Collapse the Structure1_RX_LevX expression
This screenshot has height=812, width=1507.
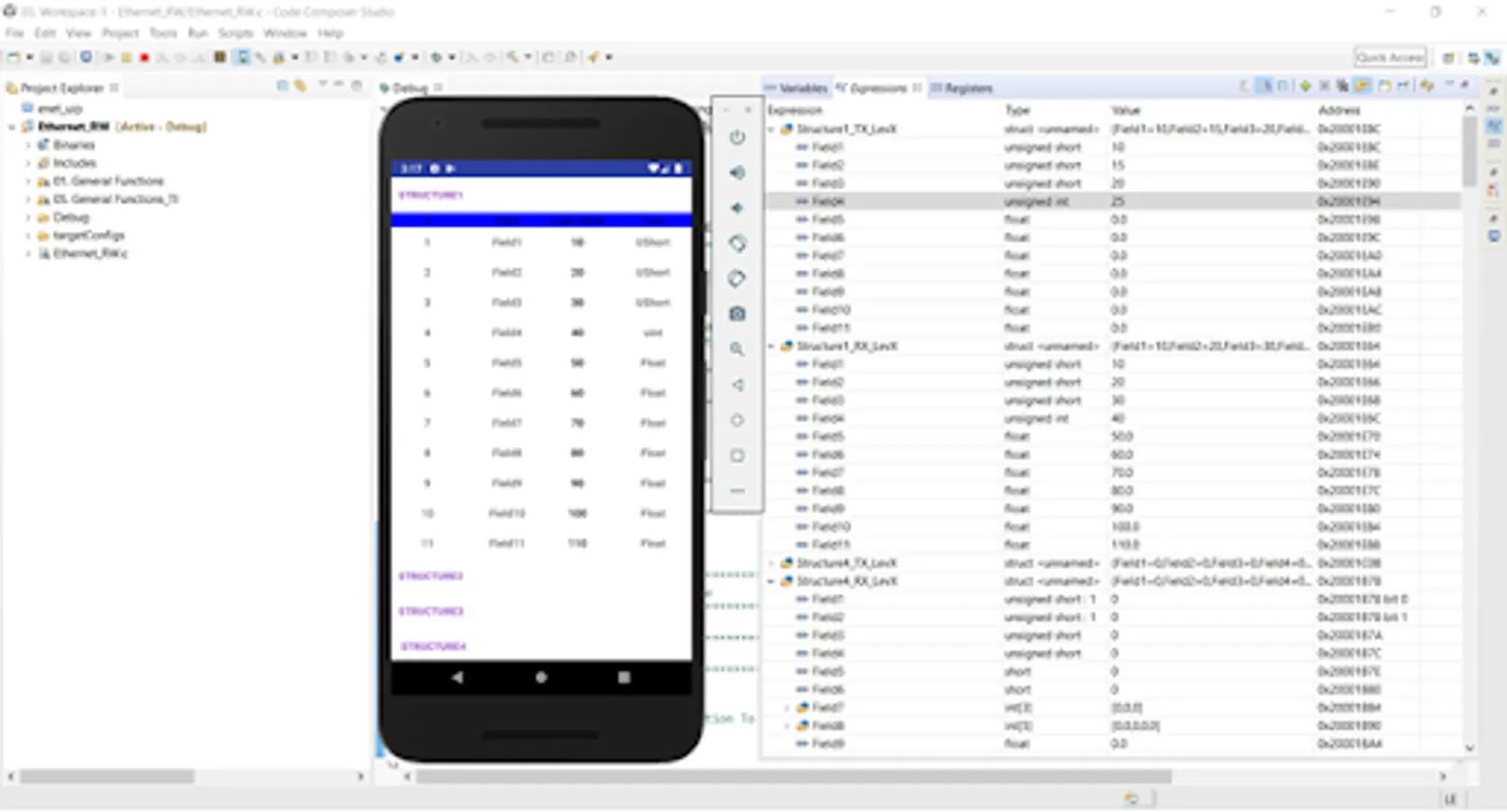772,346
